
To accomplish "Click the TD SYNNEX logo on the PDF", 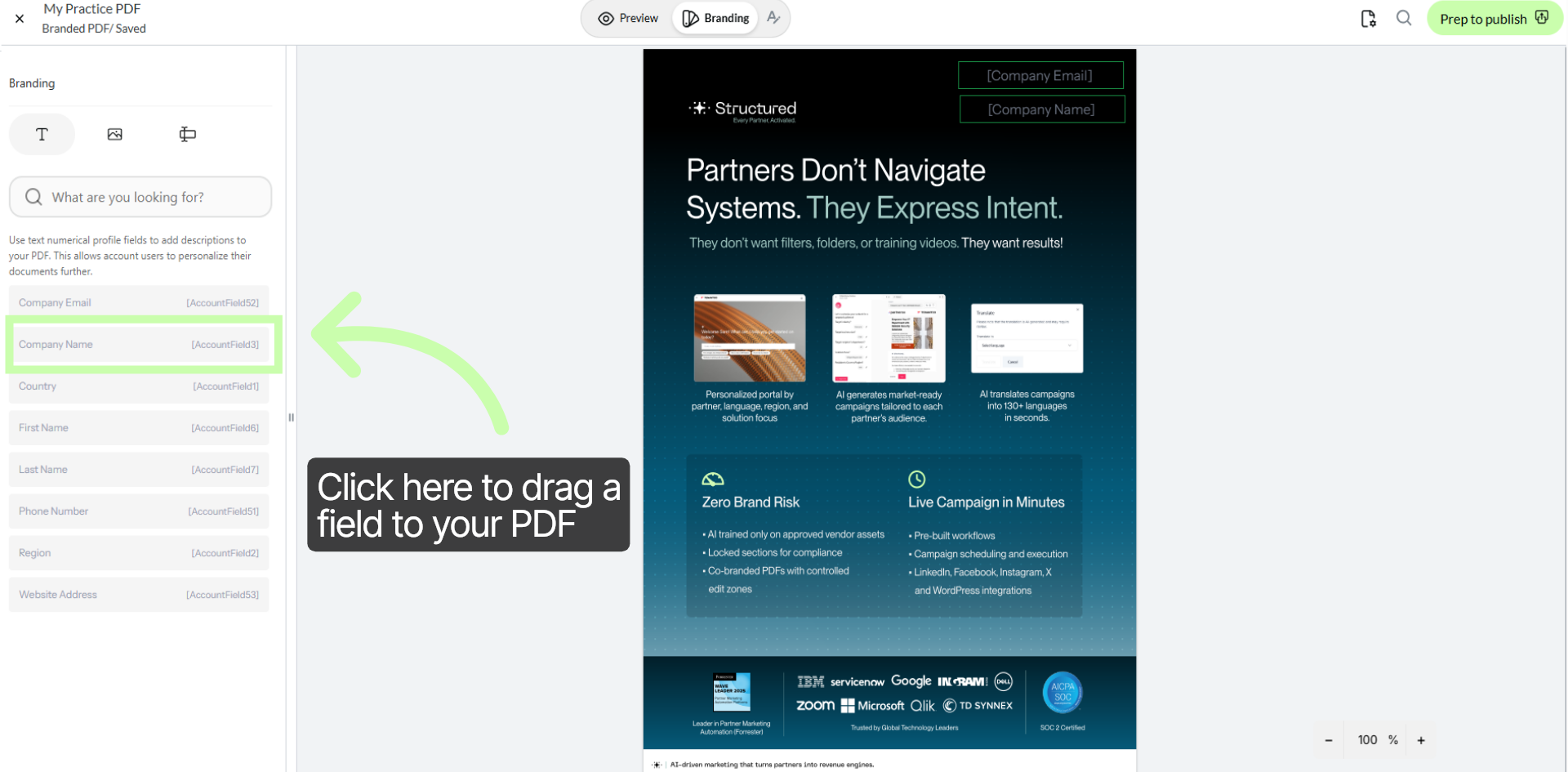I will [x=978, y=706].
